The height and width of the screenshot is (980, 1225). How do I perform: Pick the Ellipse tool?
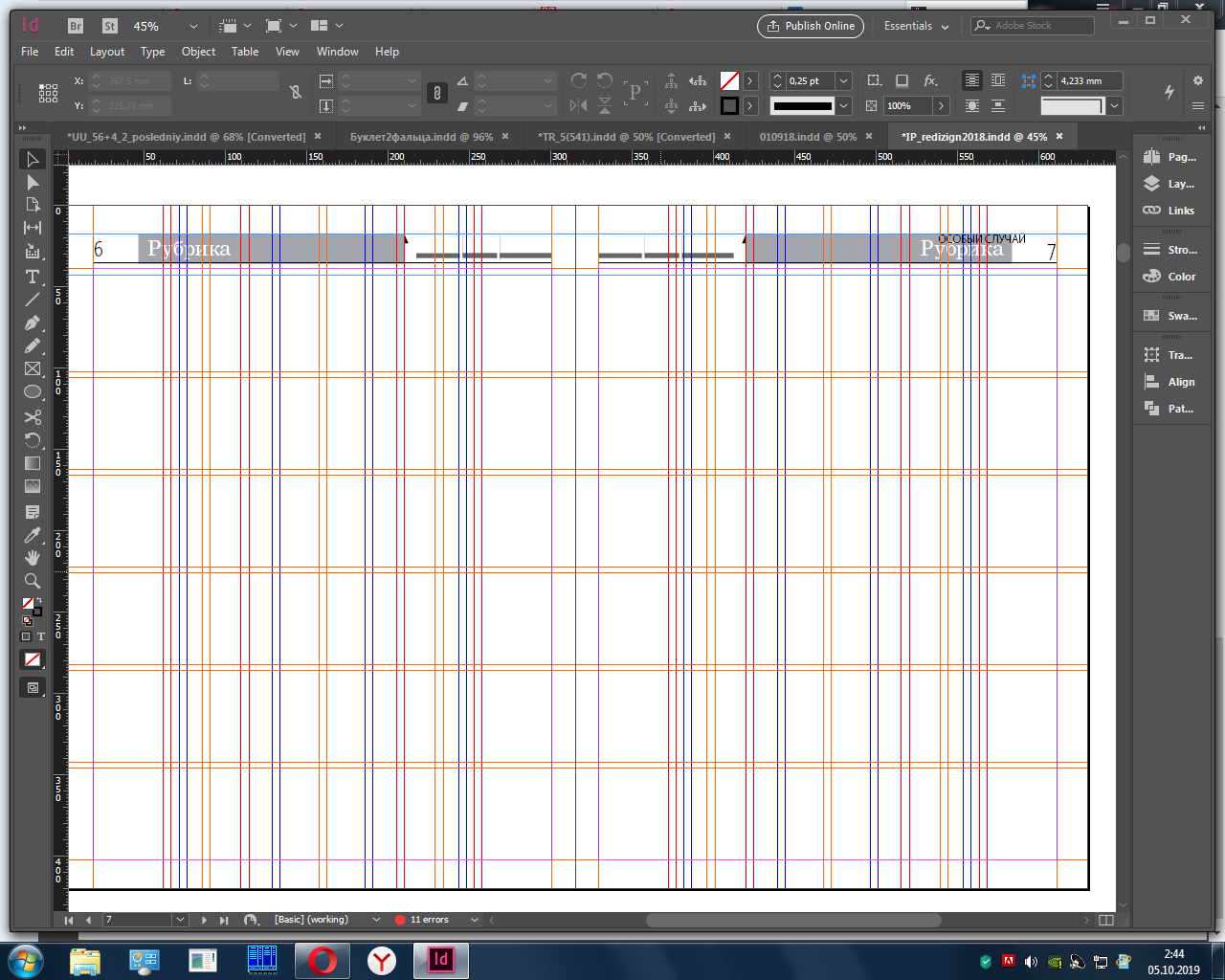(33, 391)
